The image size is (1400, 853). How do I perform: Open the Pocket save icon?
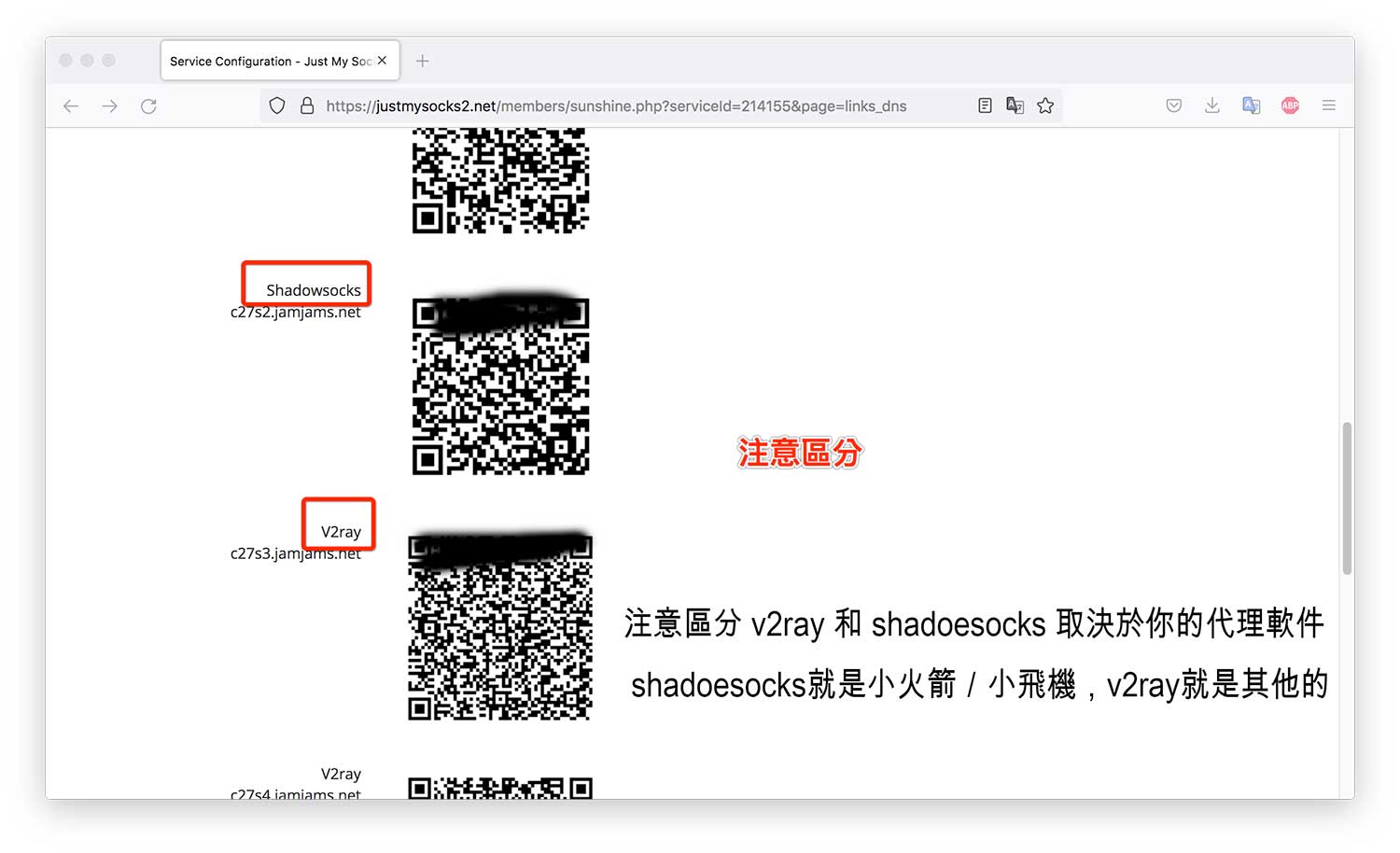pyautogui.click(x=1174, y=106)
